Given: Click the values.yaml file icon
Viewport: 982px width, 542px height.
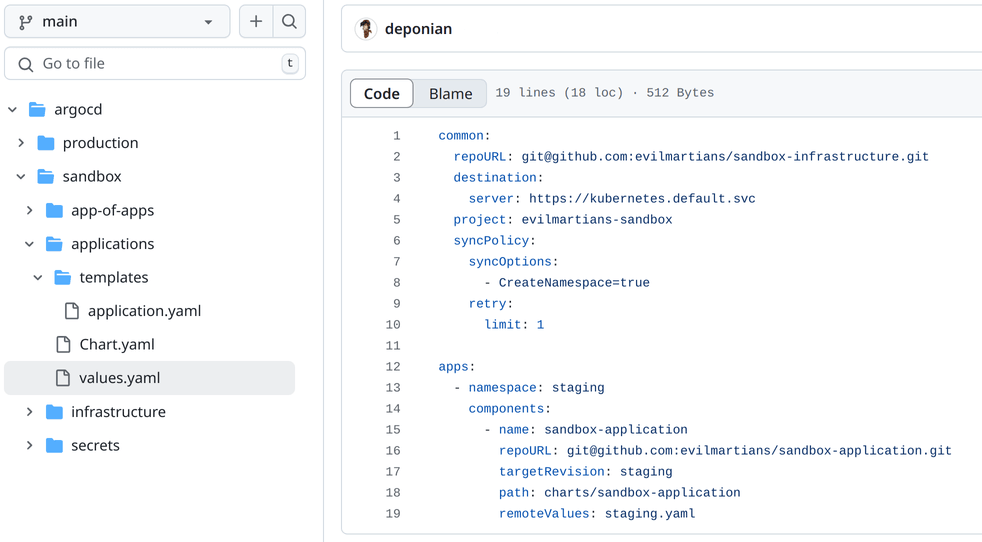Looking at the screenshot, I should tap(63, 378).
